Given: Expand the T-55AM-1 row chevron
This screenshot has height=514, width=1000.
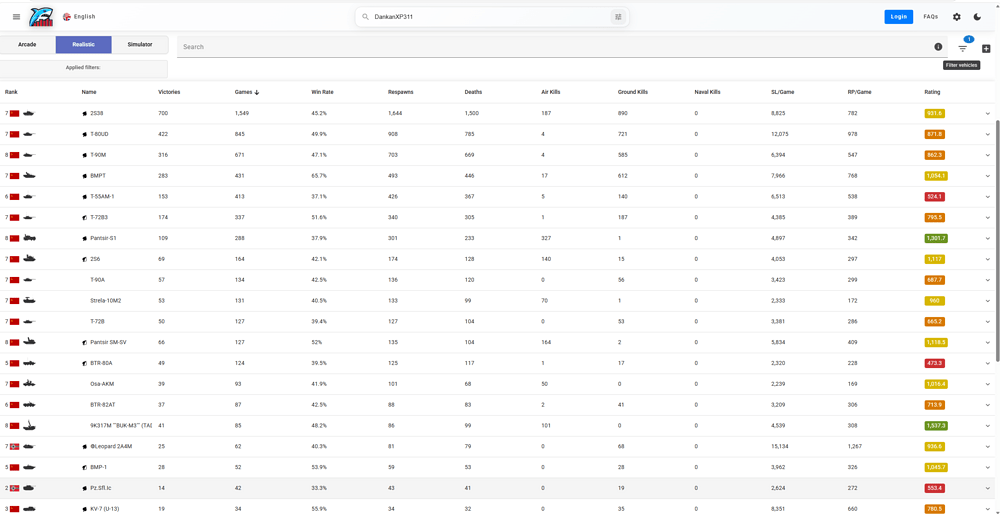Looking at the screenshot, I should 987,196.
